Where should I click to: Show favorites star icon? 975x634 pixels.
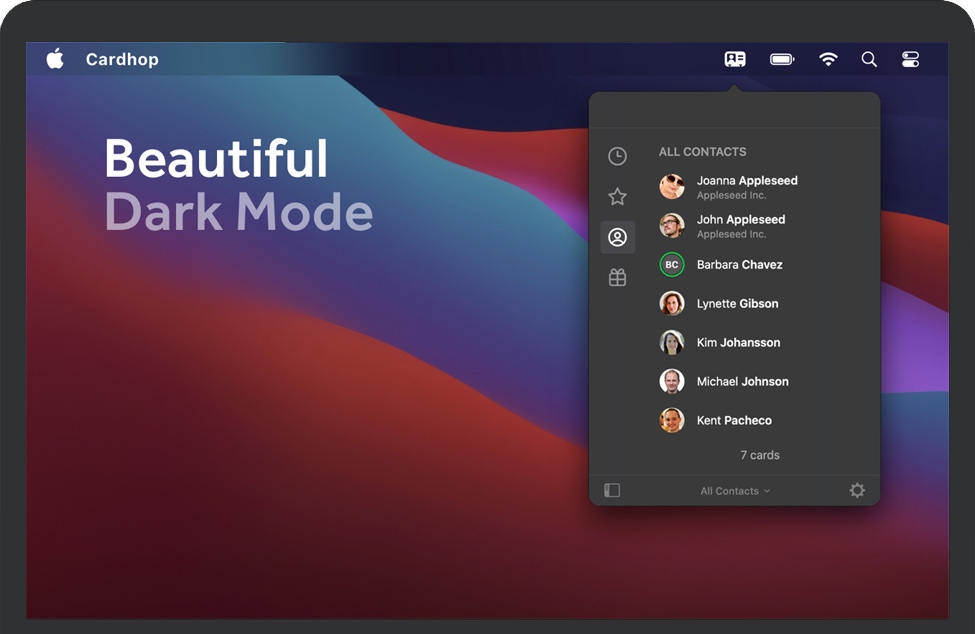click(x=617, y=196)
